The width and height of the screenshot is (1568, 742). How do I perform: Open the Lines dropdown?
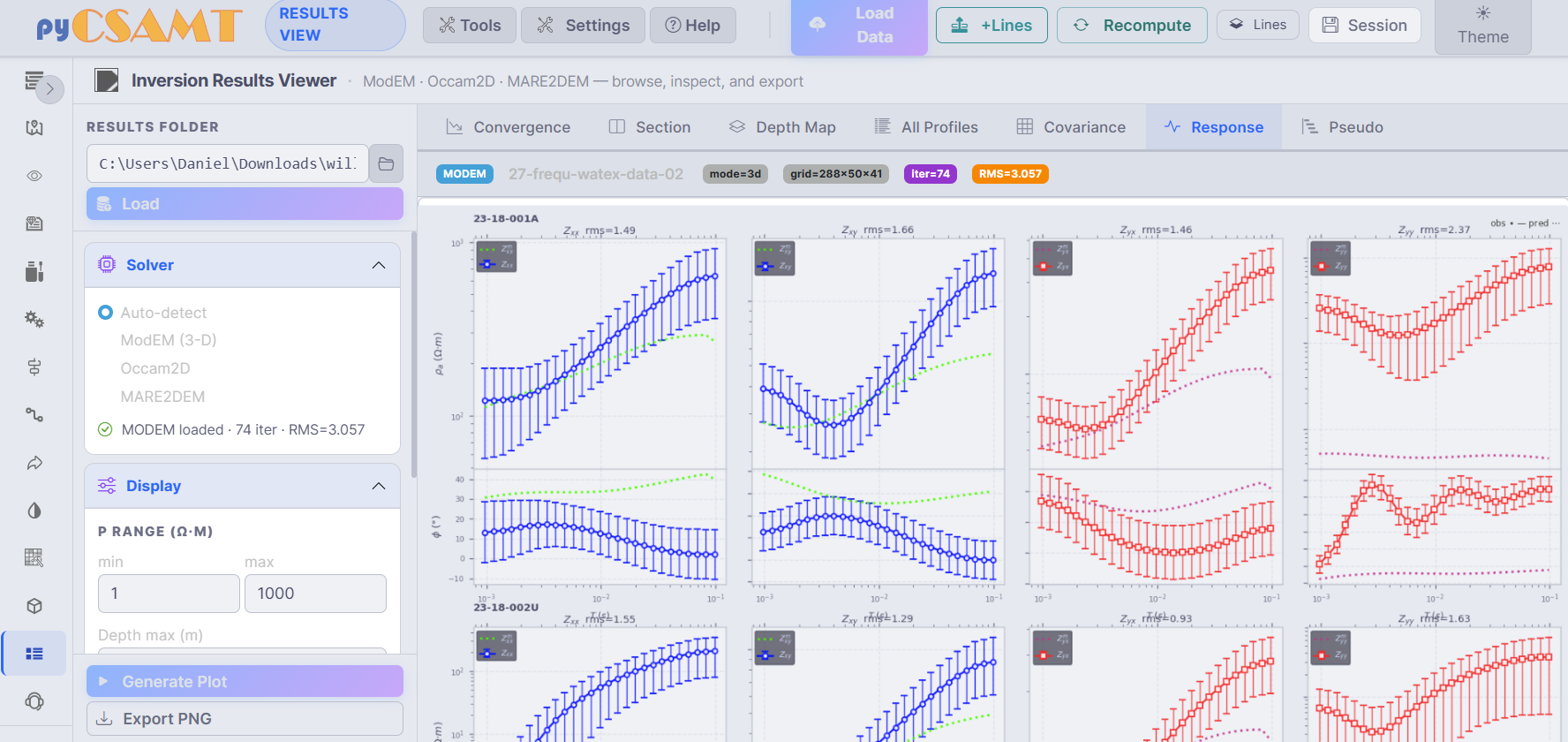pos(1257,25)
